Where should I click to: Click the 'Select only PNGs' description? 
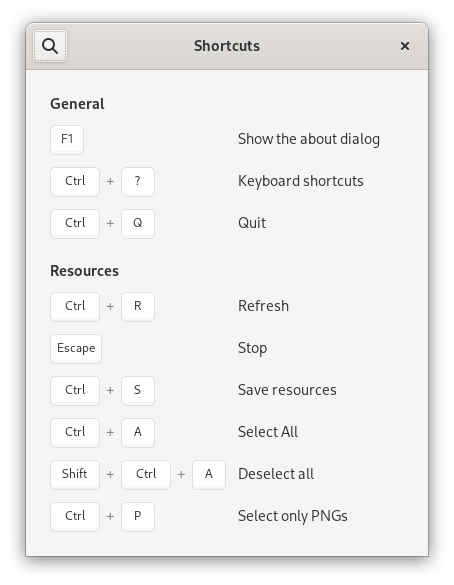coord(293,516)
